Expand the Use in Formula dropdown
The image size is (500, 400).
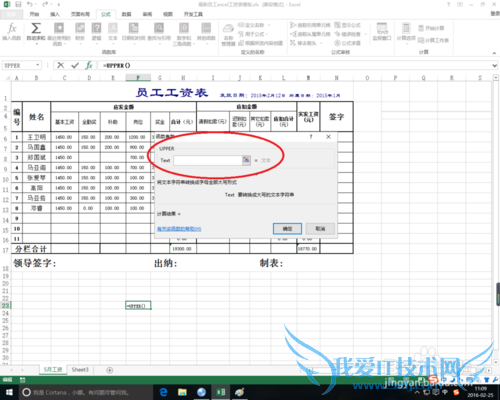tap(267, 34)
